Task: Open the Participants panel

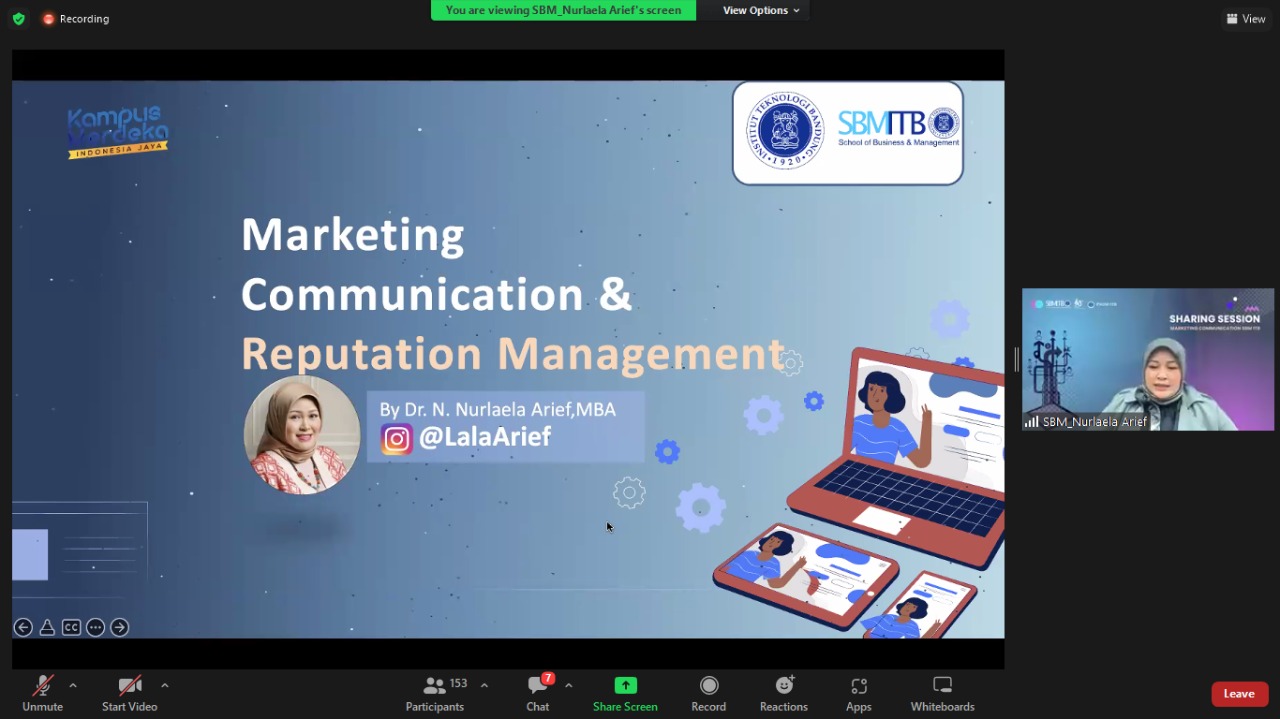Action: pyautogui.click(x=435, y=694)
